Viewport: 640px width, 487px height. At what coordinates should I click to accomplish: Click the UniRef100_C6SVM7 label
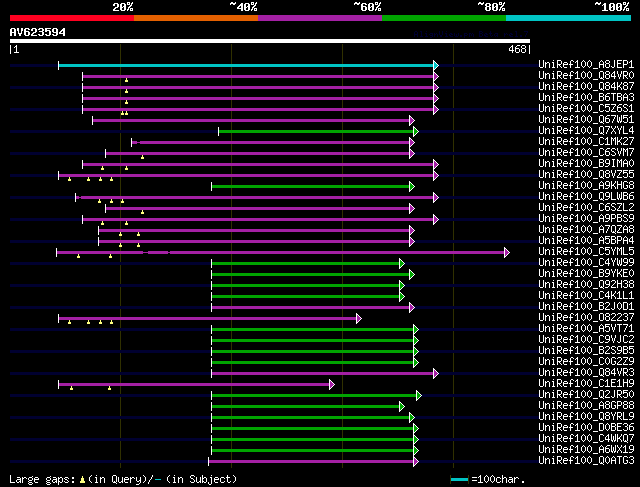(586, 153)
